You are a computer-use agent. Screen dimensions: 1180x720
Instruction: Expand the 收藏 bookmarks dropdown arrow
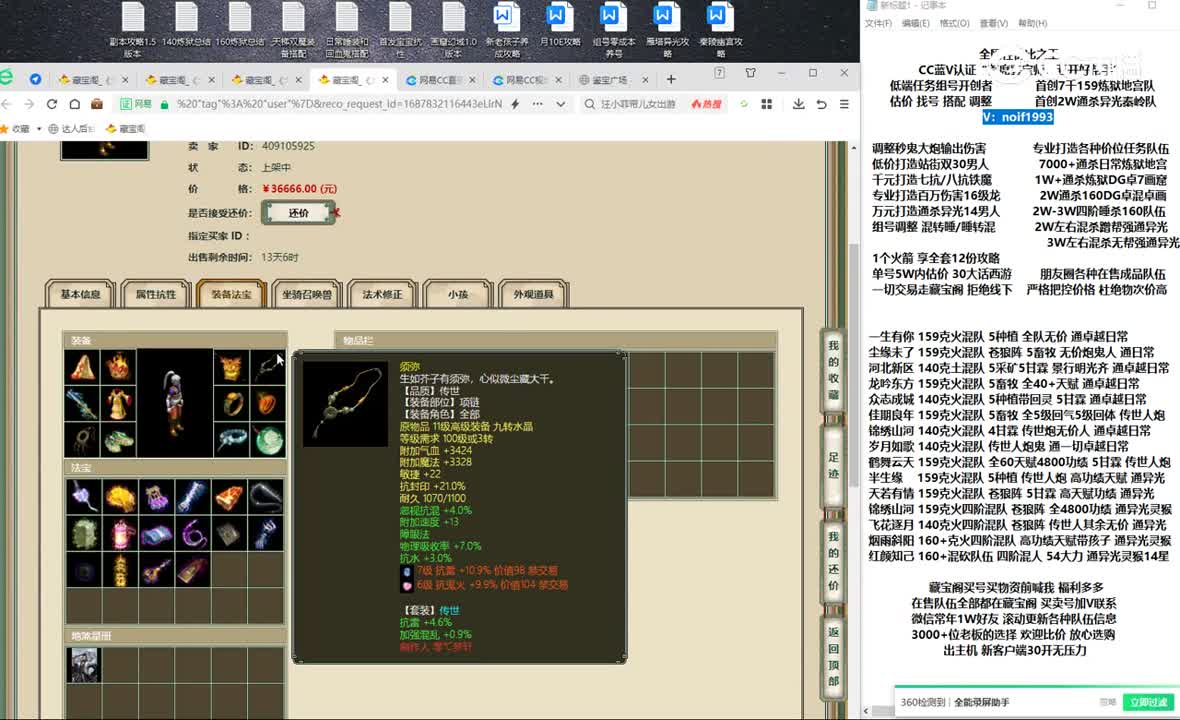[x=39, y=129]
